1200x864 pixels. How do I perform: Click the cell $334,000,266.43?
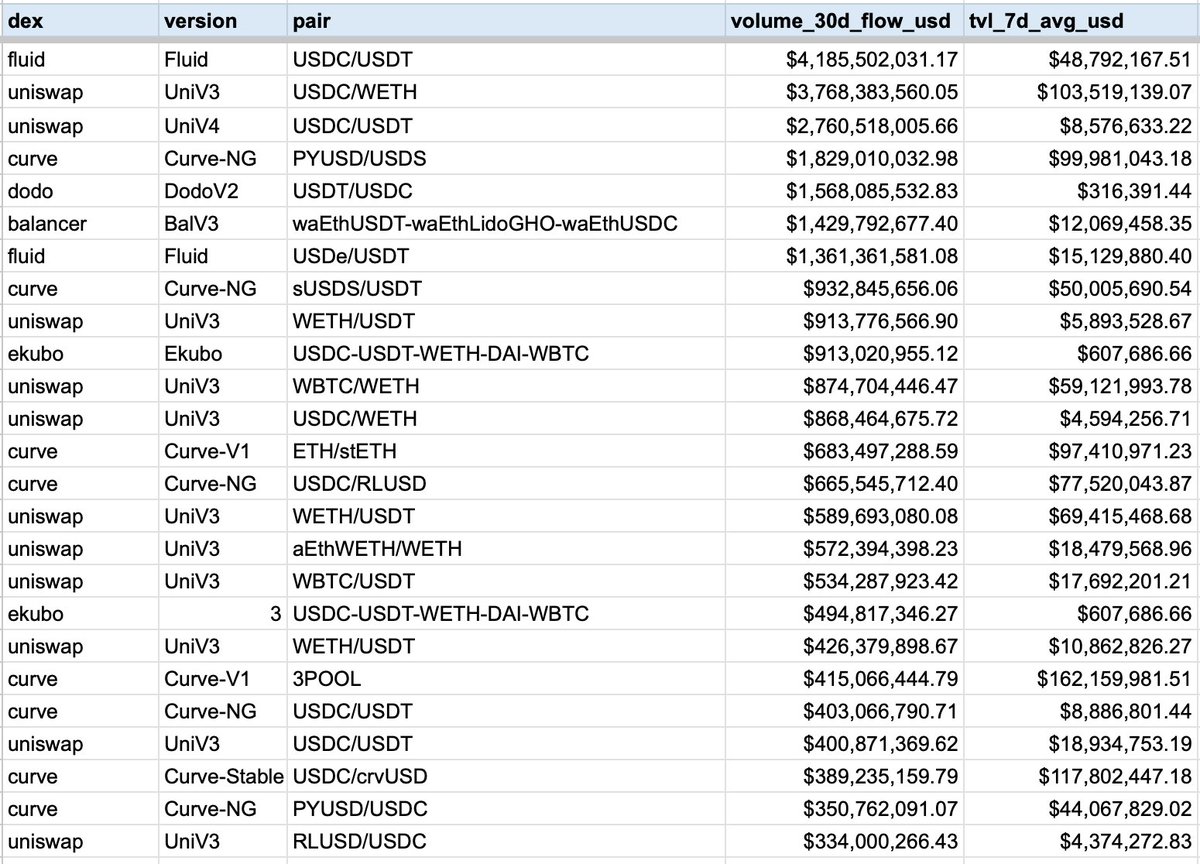[846, 841]
